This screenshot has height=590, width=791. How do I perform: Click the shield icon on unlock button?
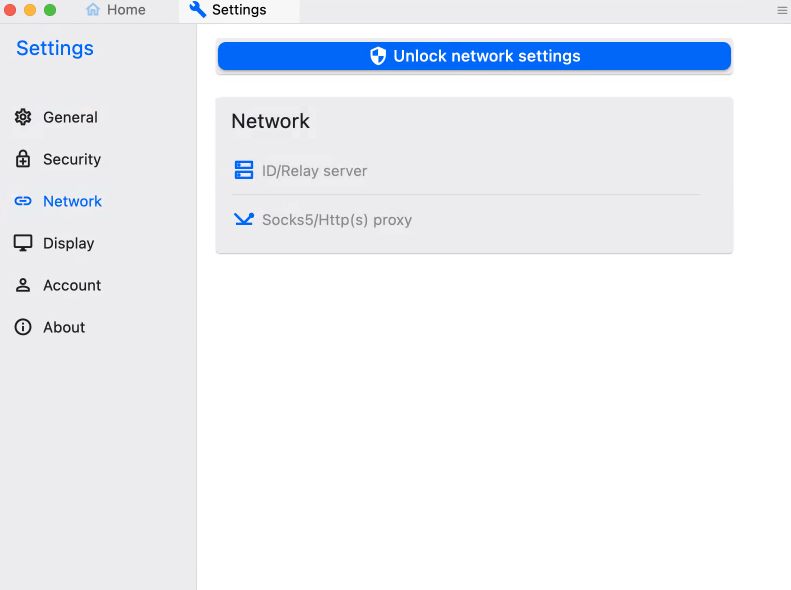pyautogui.click(x=378, y=56)
